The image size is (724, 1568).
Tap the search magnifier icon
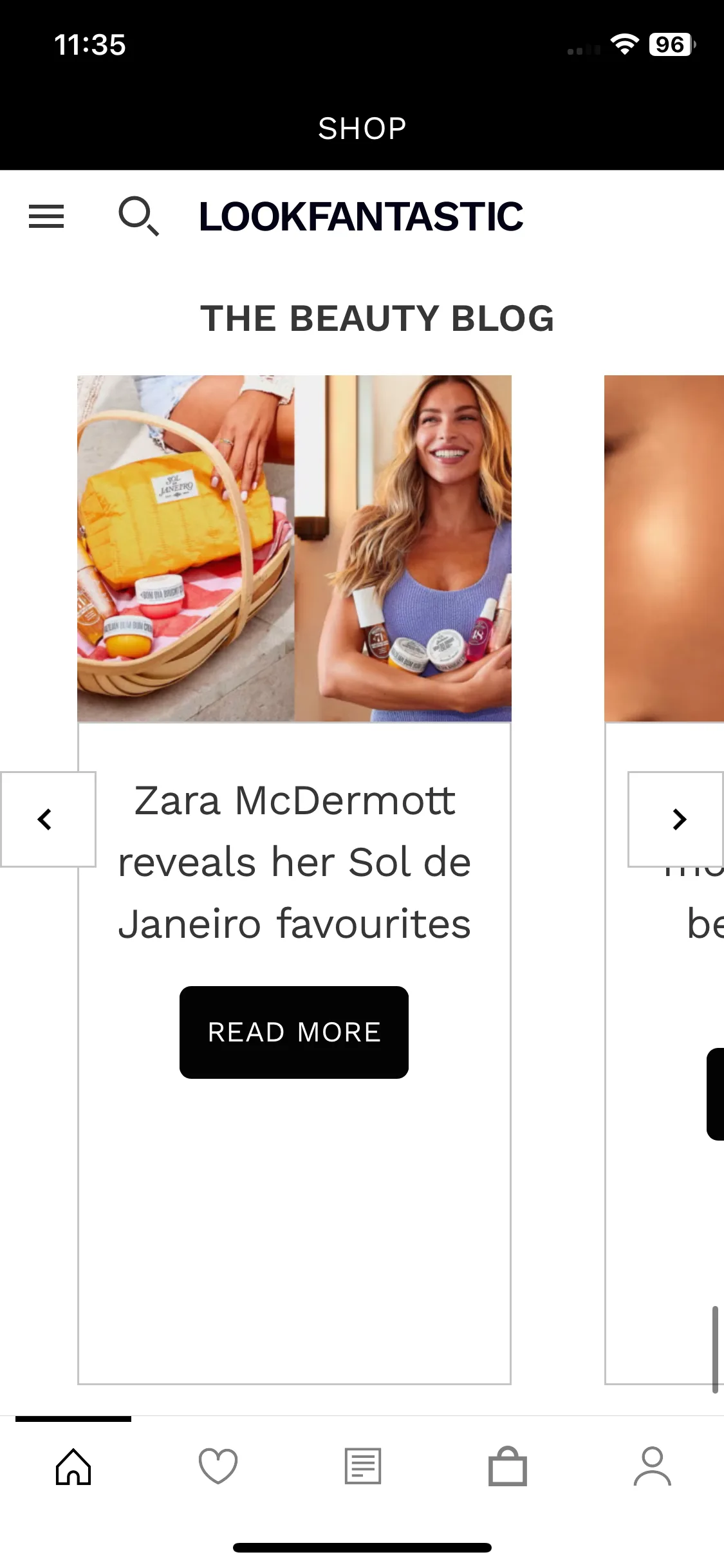tap(138, 217)
